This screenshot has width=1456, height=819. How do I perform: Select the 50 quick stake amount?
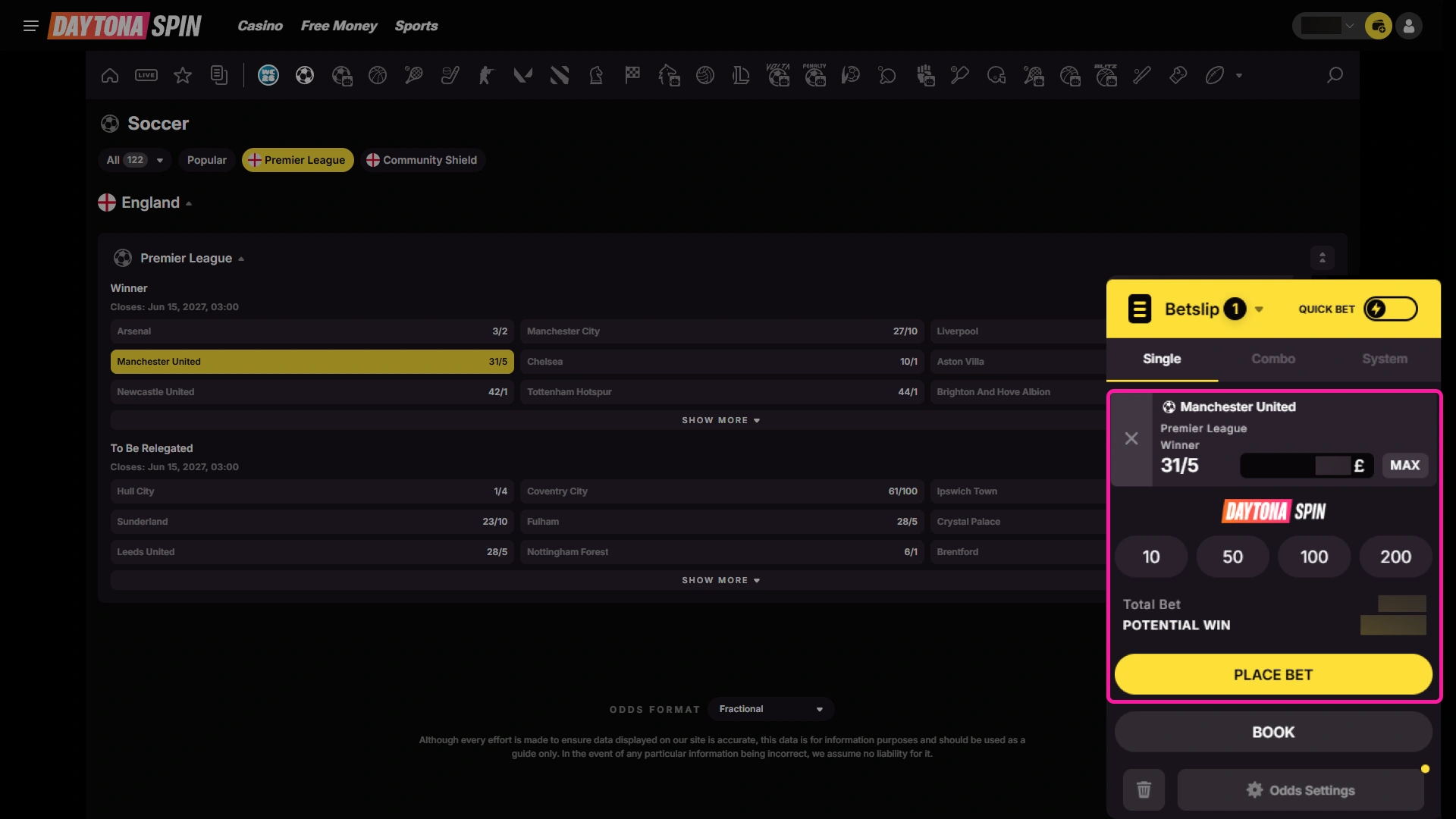point(1232,557)
